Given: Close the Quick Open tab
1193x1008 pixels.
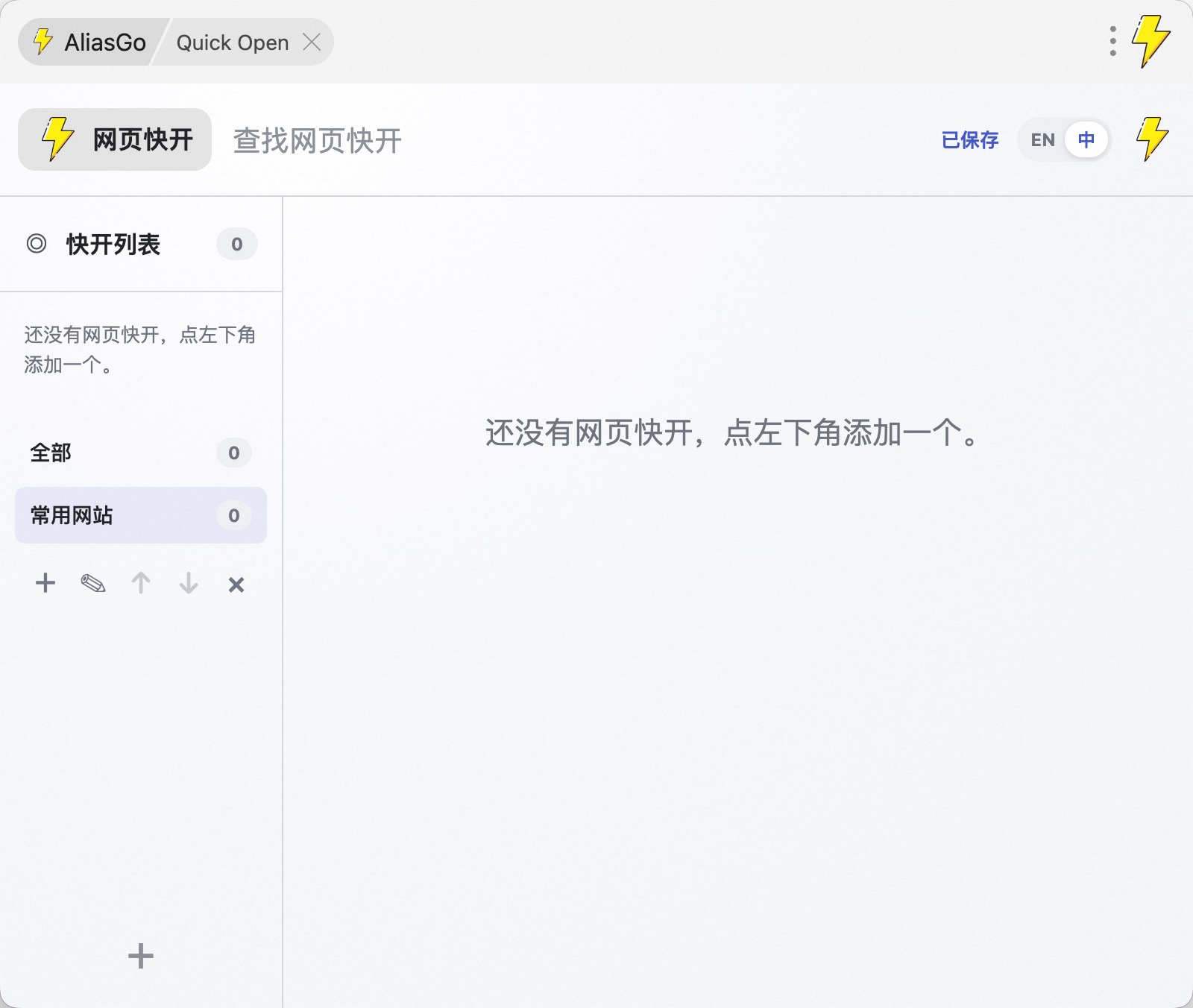Looking at the screenshot, I should 312,42.
